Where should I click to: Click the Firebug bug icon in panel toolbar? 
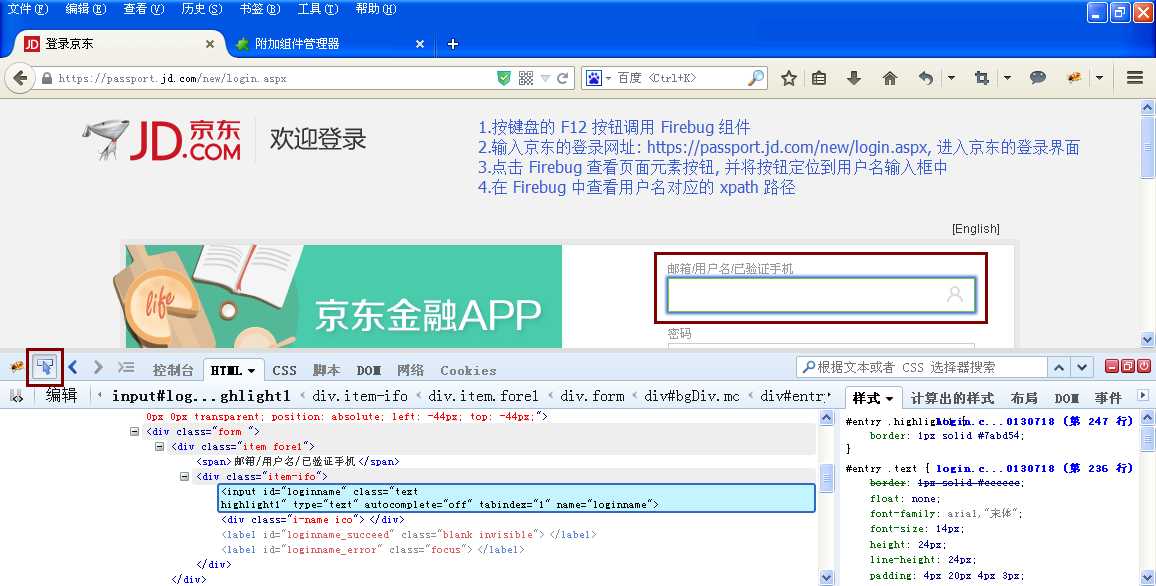click(15, 367)
